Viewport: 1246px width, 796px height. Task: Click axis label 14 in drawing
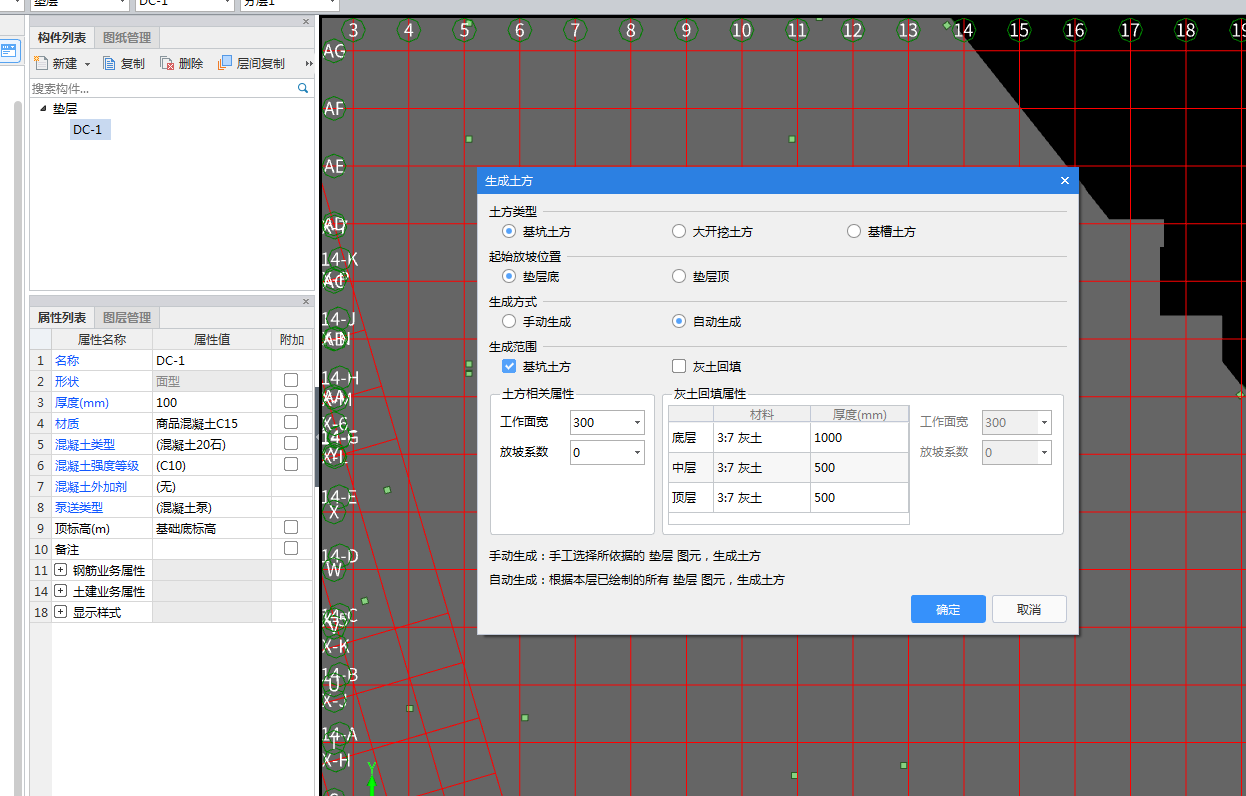click(x=963, y=31)
